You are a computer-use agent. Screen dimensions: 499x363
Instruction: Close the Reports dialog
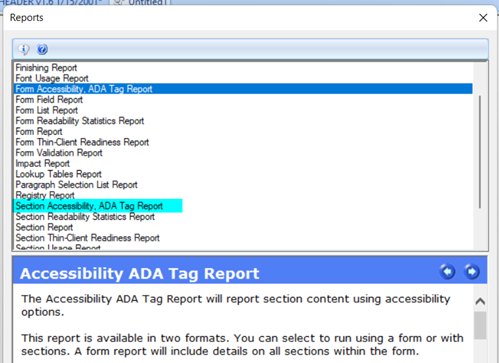(483, 18)
